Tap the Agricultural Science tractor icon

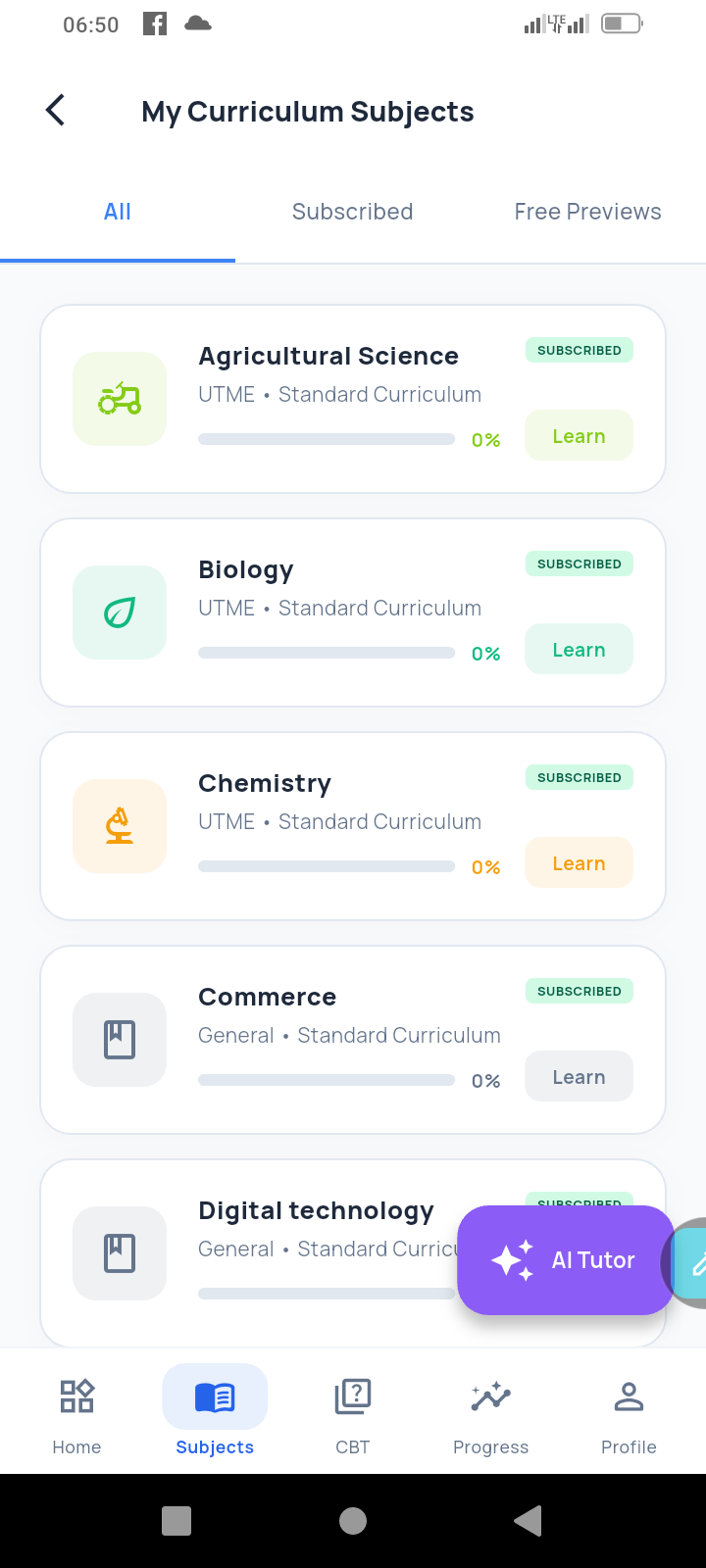[x=120, y=399]
